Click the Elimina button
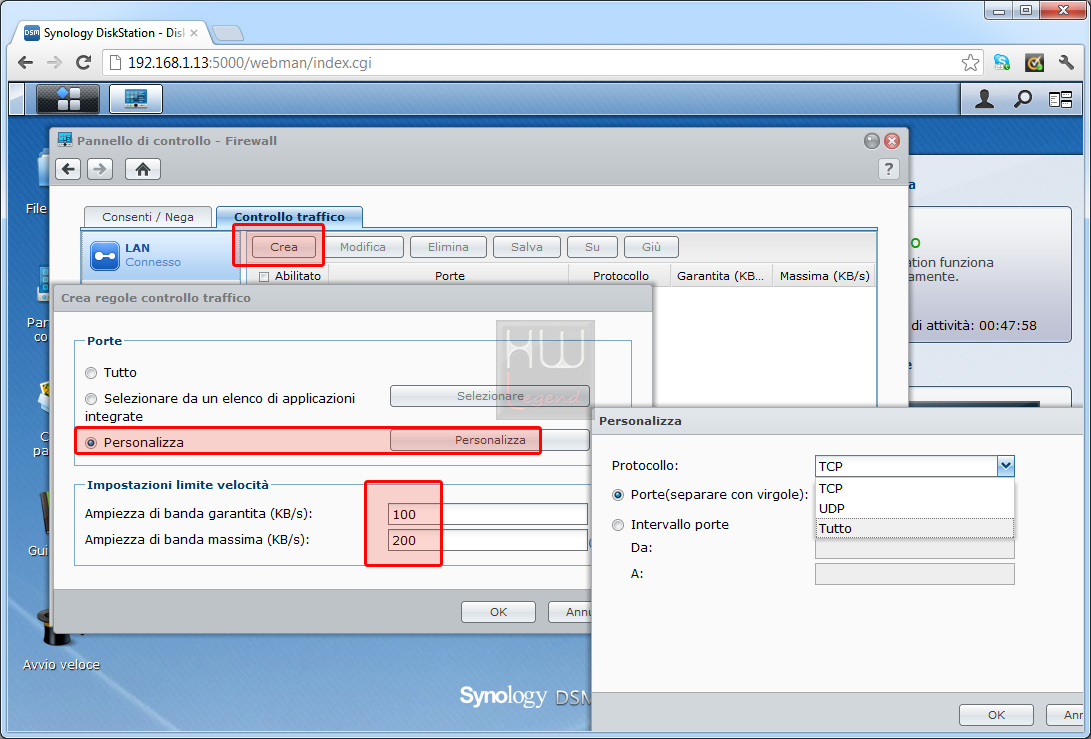The image size is (1091, 739). (448, 247)
